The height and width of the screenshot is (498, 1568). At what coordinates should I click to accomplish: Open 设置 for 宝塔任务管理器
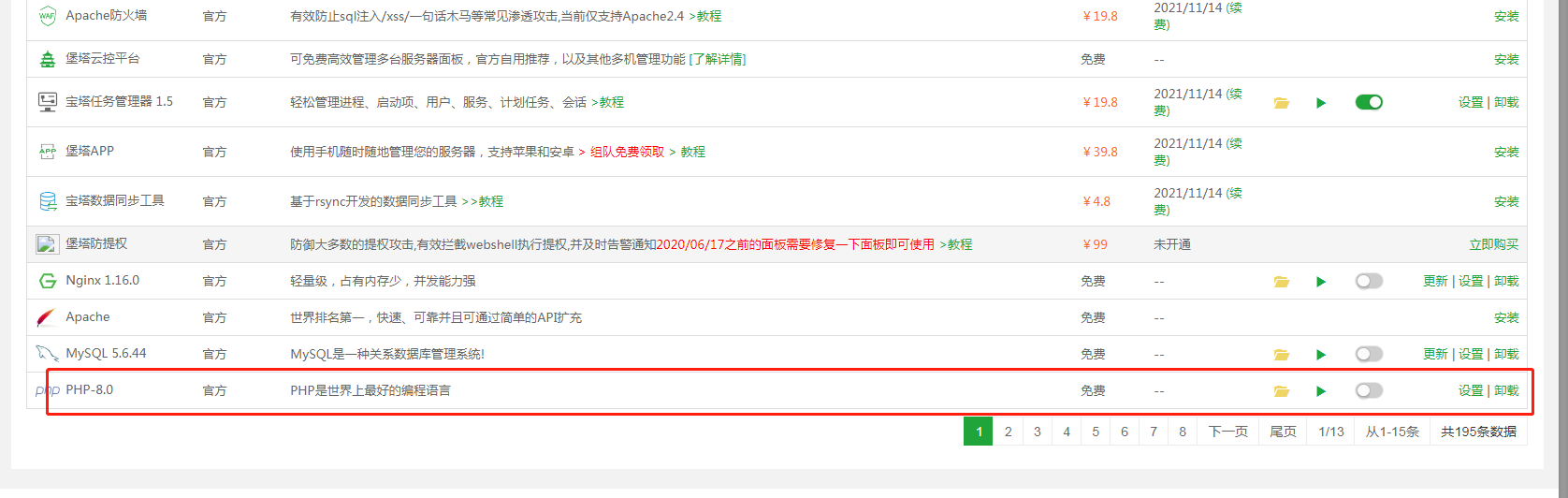click(1471, 102)
